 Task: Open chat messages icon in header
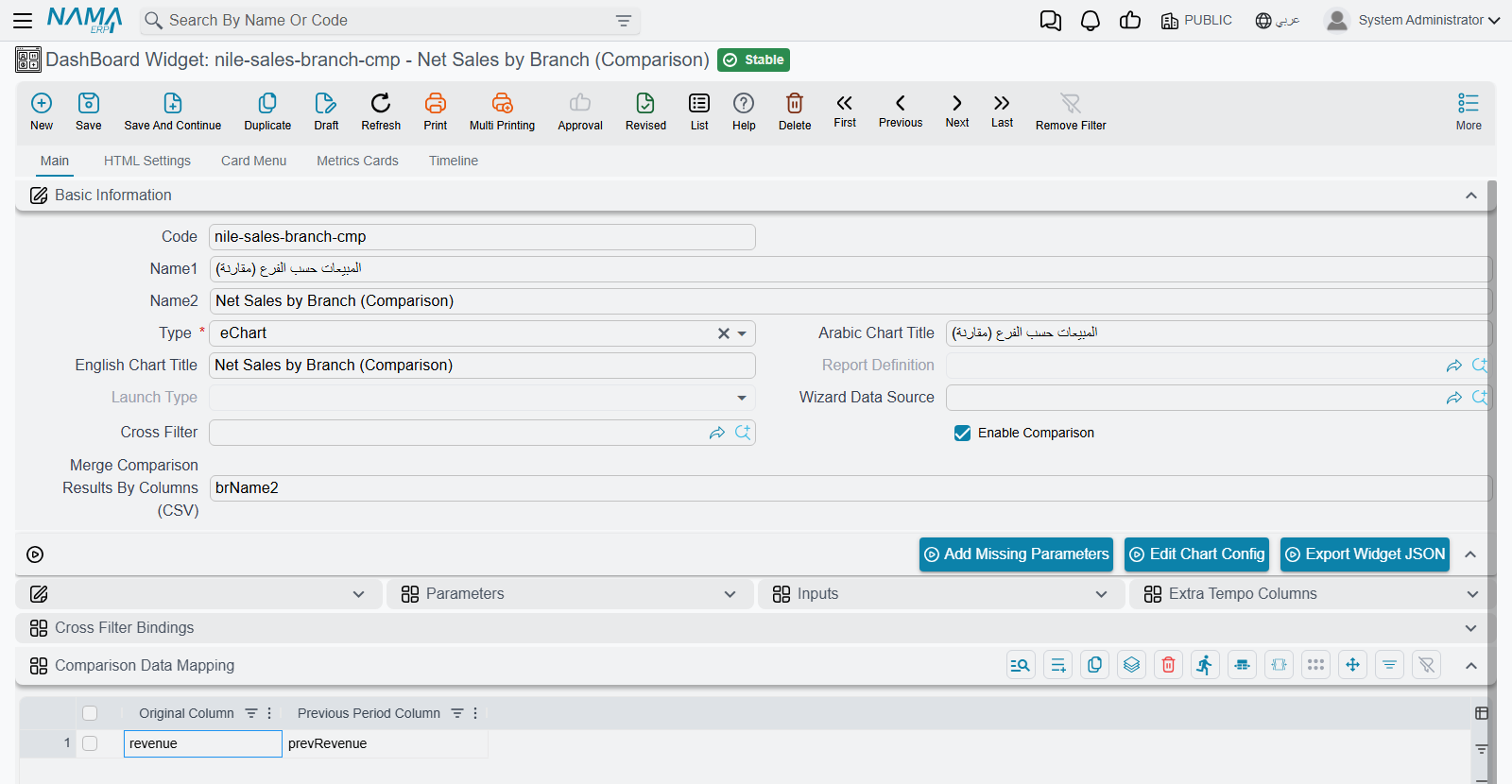pyautogui.click(x=1050, y=21)
